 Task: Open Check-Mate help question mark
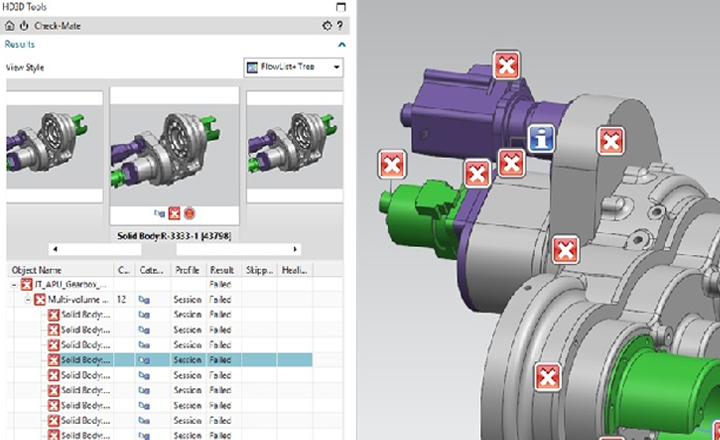pos(340,25)
